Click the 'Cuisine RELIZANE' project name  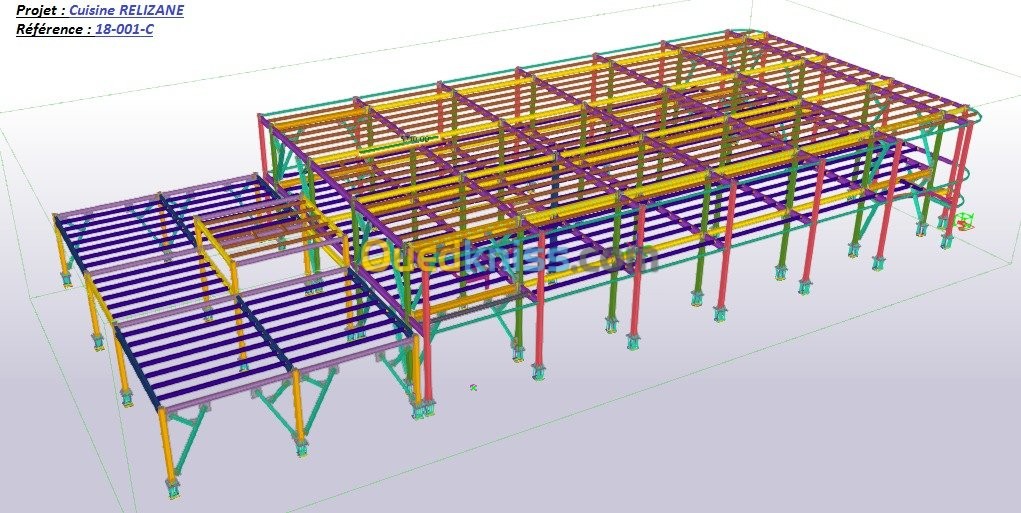pos(126,10)
